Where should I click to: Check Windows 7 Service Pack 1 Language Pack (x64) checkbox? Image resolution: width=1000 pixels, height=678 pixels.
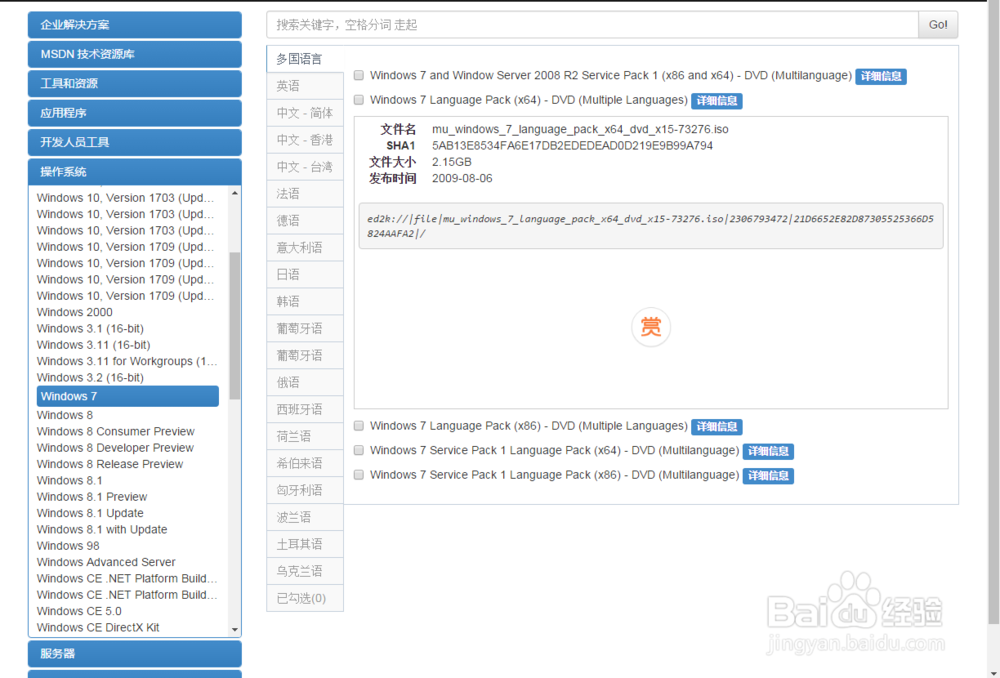tap(359, 450)
